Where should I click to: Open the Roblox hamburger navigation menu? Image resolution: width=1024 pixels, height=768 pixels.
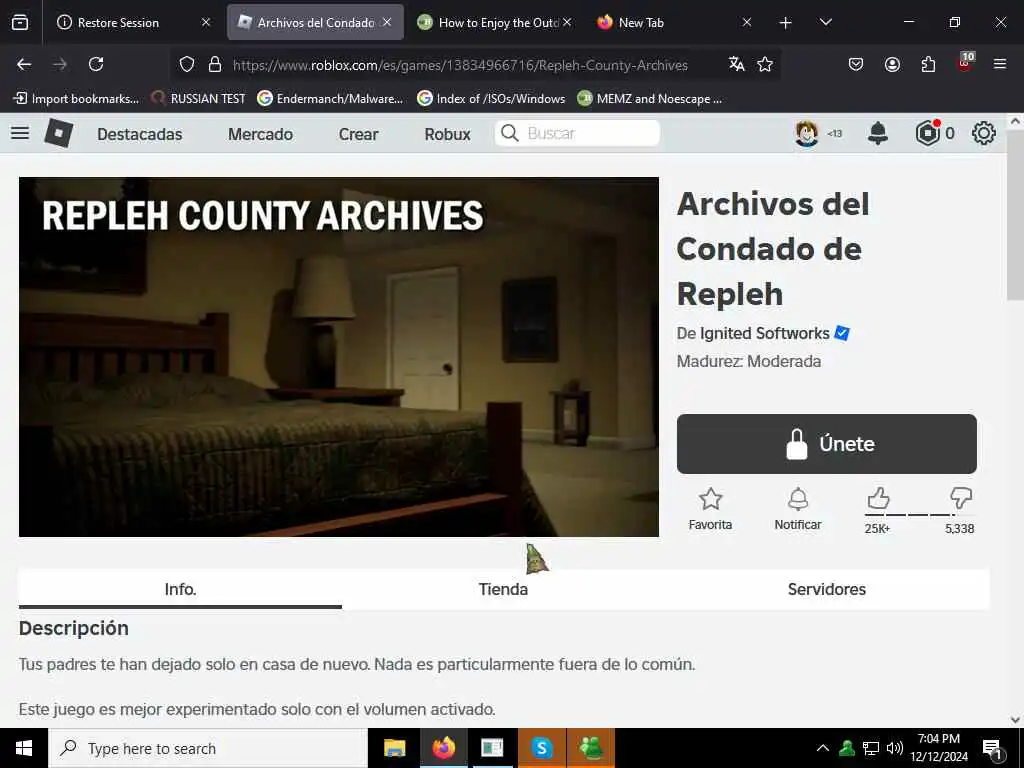tap(20, 133)
